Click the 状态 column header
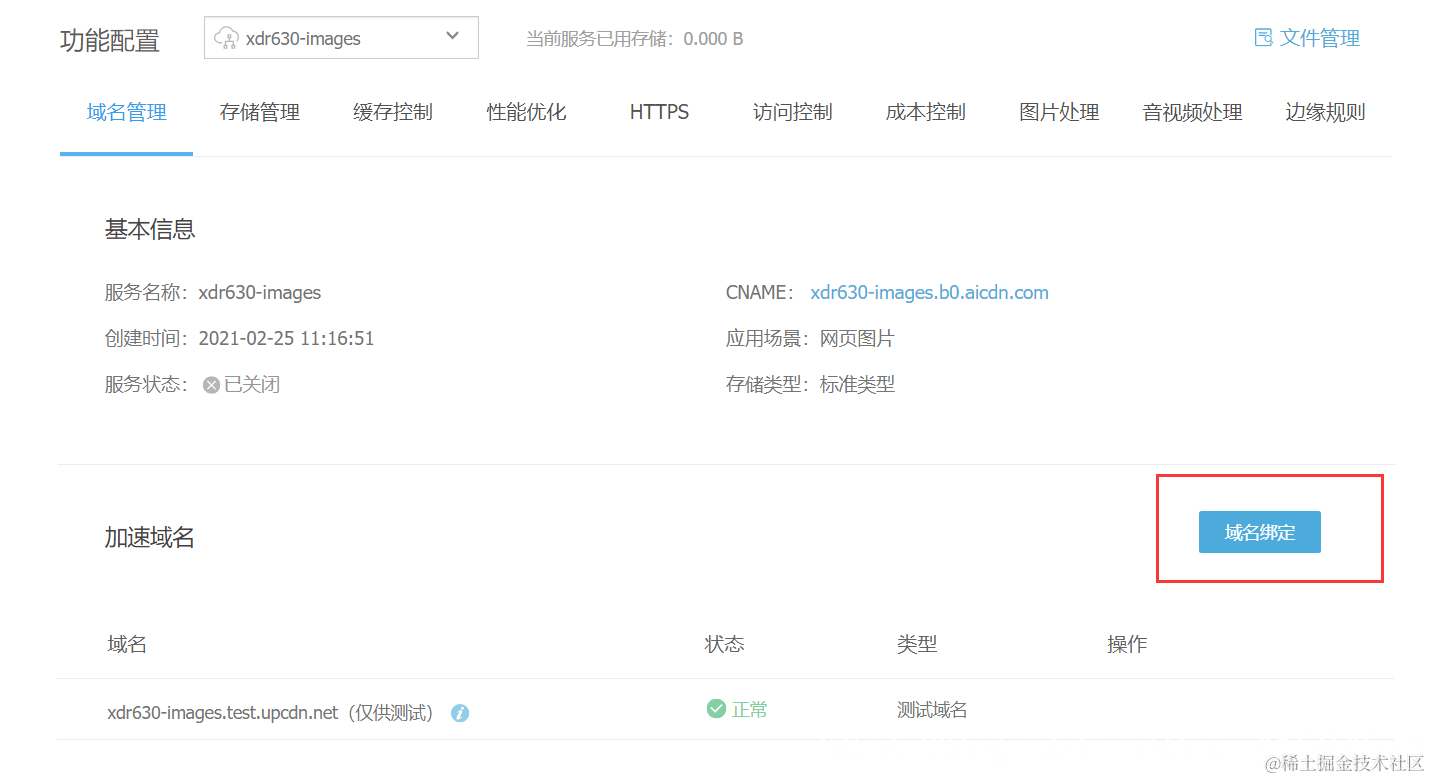The height and width of the screenshot is (780, 1431). coord(724,644)
